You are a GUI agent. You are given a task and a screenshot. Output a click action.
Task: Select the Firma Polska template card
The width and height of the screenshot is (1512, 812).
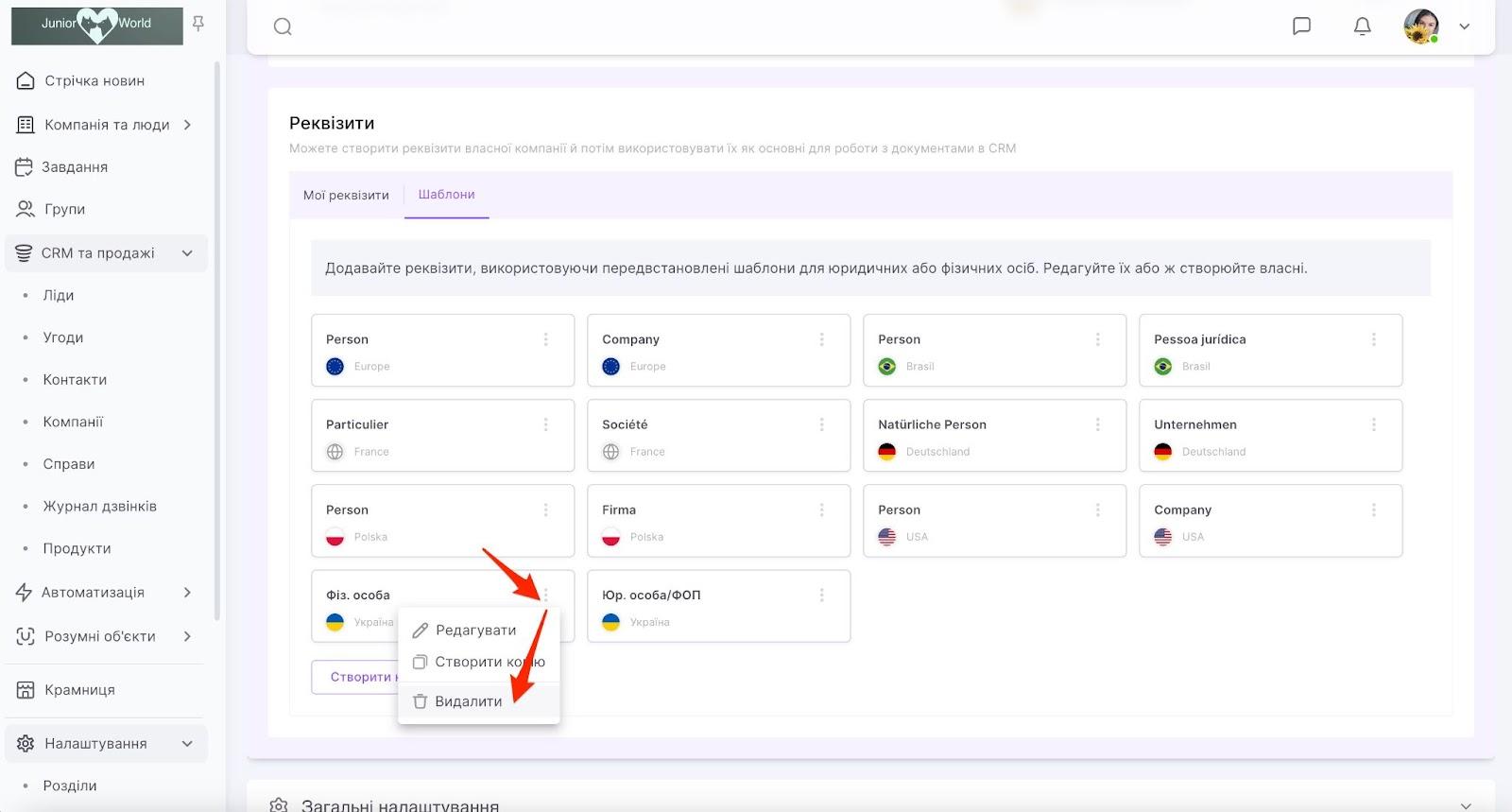click(x=718, y=521)
